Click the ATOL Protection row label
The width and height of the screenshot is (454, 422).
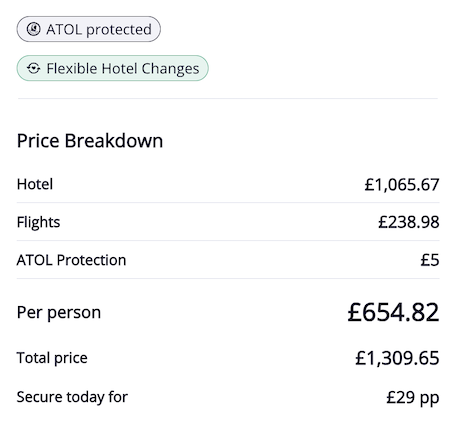click(x=71, y=260)
